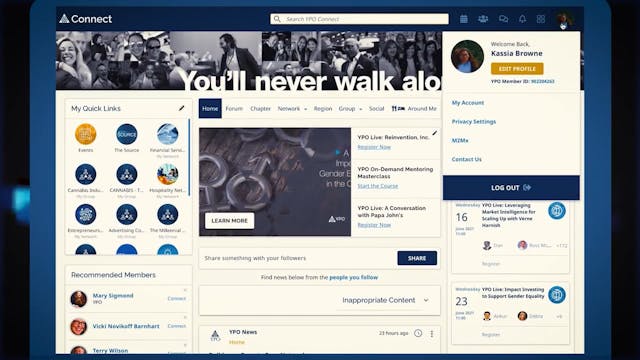Click the Connect logo
Image resolution: width=640 pixels, height=360 pixels.
(x=86, y=19)
